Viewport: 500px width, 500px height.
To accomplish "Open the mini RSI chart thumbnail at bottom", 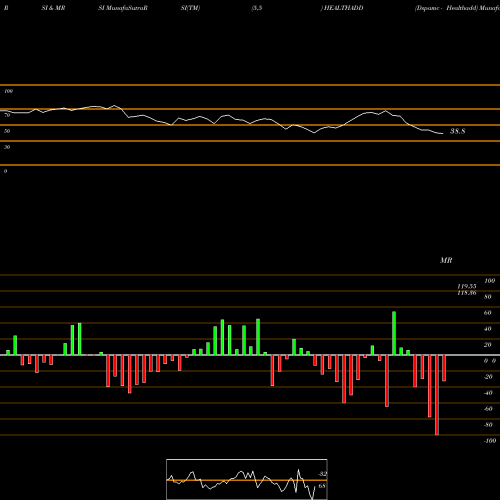I will point(247,479).
